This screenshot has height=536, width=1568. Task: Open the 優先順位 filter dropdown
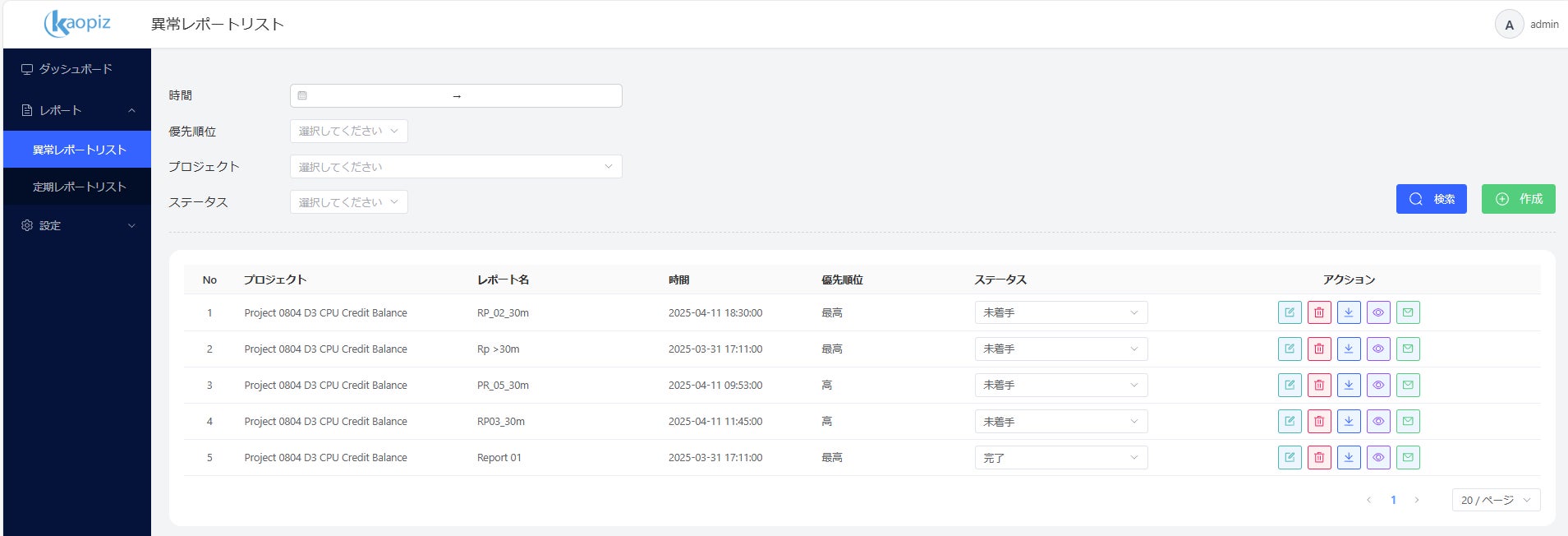[349, 131]
